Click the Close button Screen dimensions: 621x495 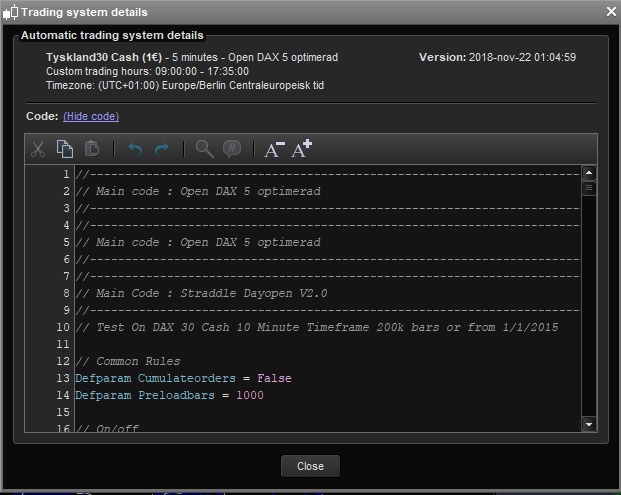(x=310, y=466)
